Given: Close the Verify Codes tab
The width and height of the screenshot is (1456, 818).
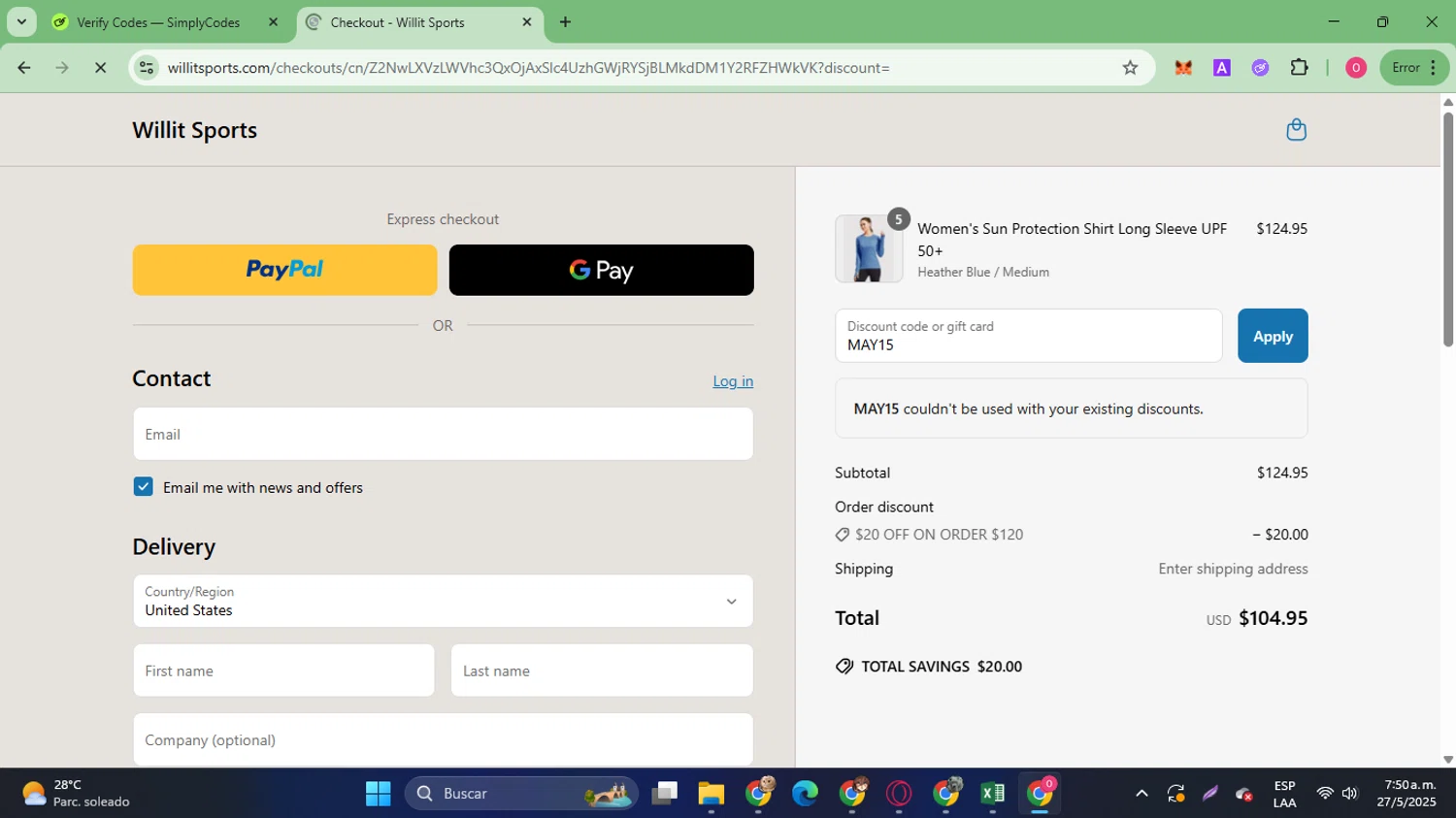Looking at the screenshot, I should coord(273,22).
